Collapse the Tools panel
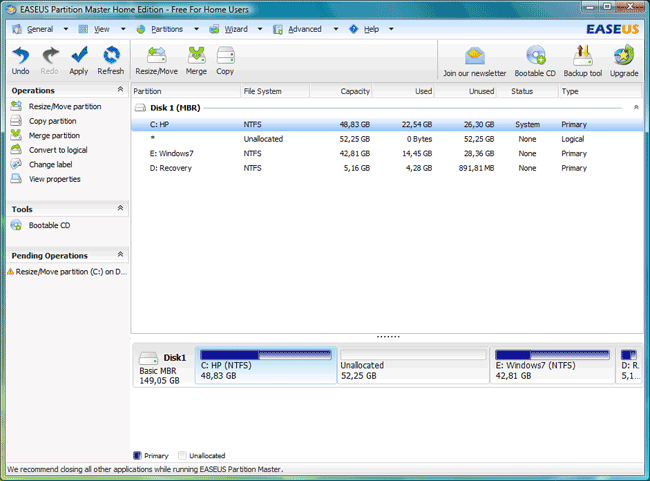The width and height of the screenshot is (650, 481). [121, 209]
